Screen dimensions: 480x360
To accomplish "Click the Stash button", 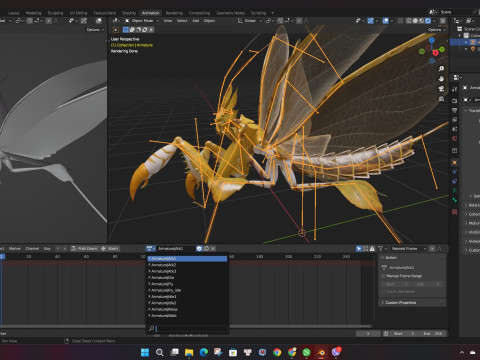I will coord(110,249).
